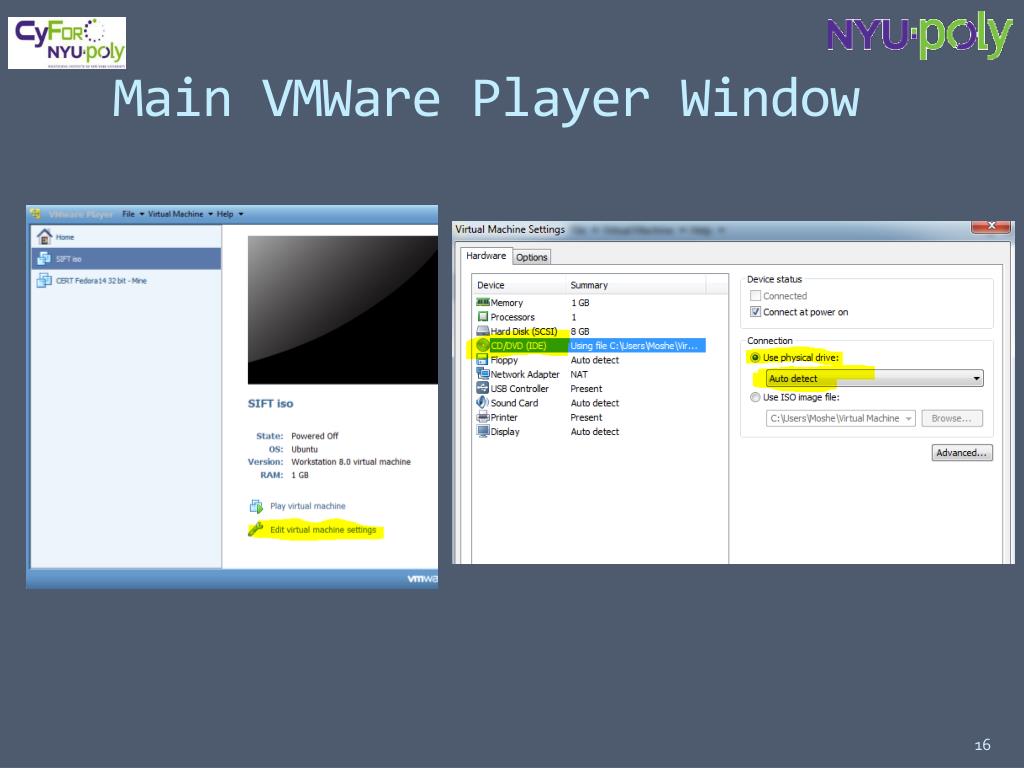The width and height of the screenshot is (1024, 768).
Task: Click the SIFT iso black preview thumbnail
Action: [342, 310]
